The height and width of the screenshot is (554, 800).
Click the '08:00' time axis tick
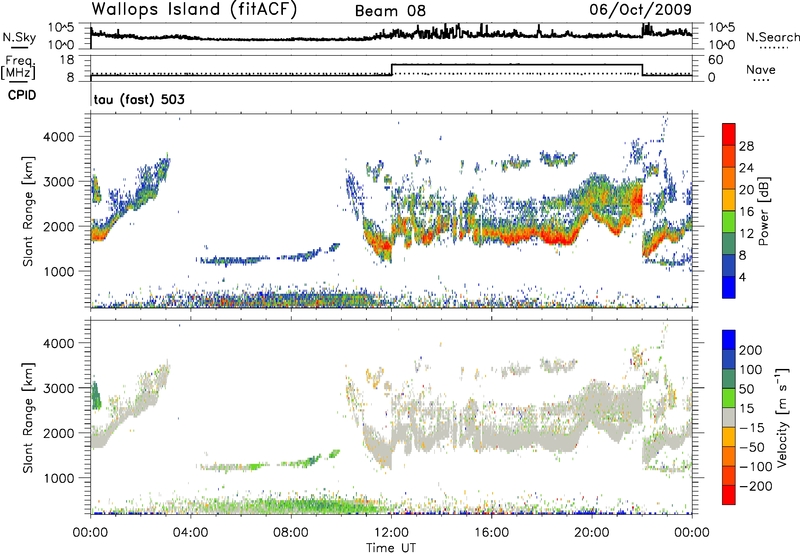click(x=291, y=532)
